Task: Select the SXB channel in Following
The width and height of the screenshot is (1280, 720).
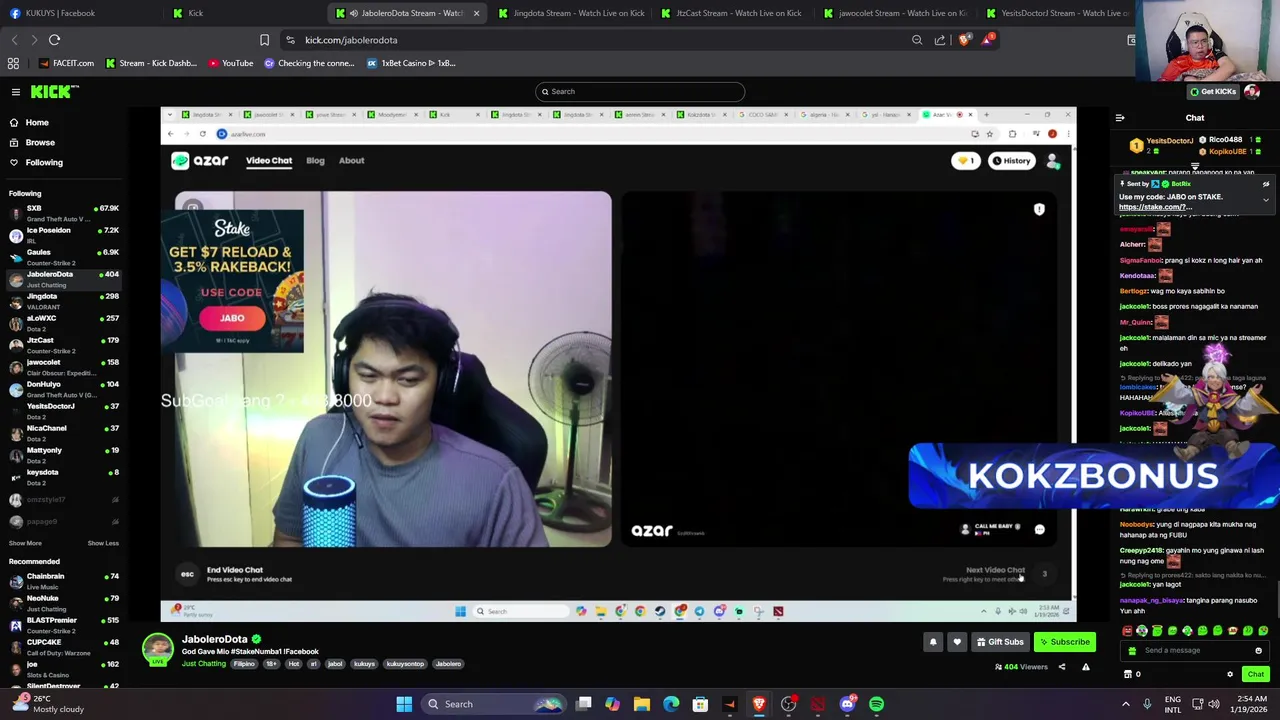Action: tap(62, 213)
